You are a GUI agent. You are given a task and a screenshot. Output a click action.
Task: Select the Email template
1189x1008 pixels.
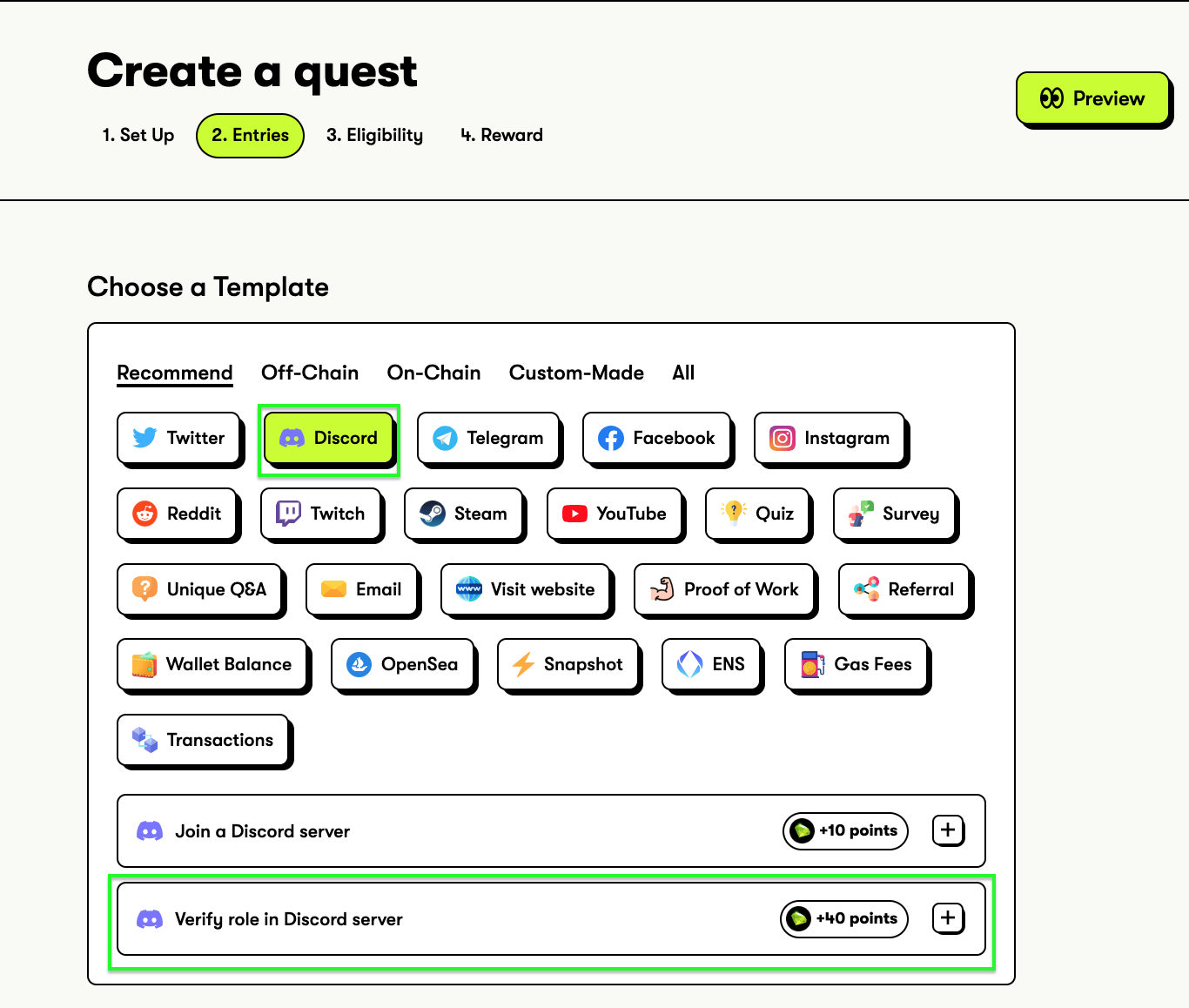[x=362, y=589]
